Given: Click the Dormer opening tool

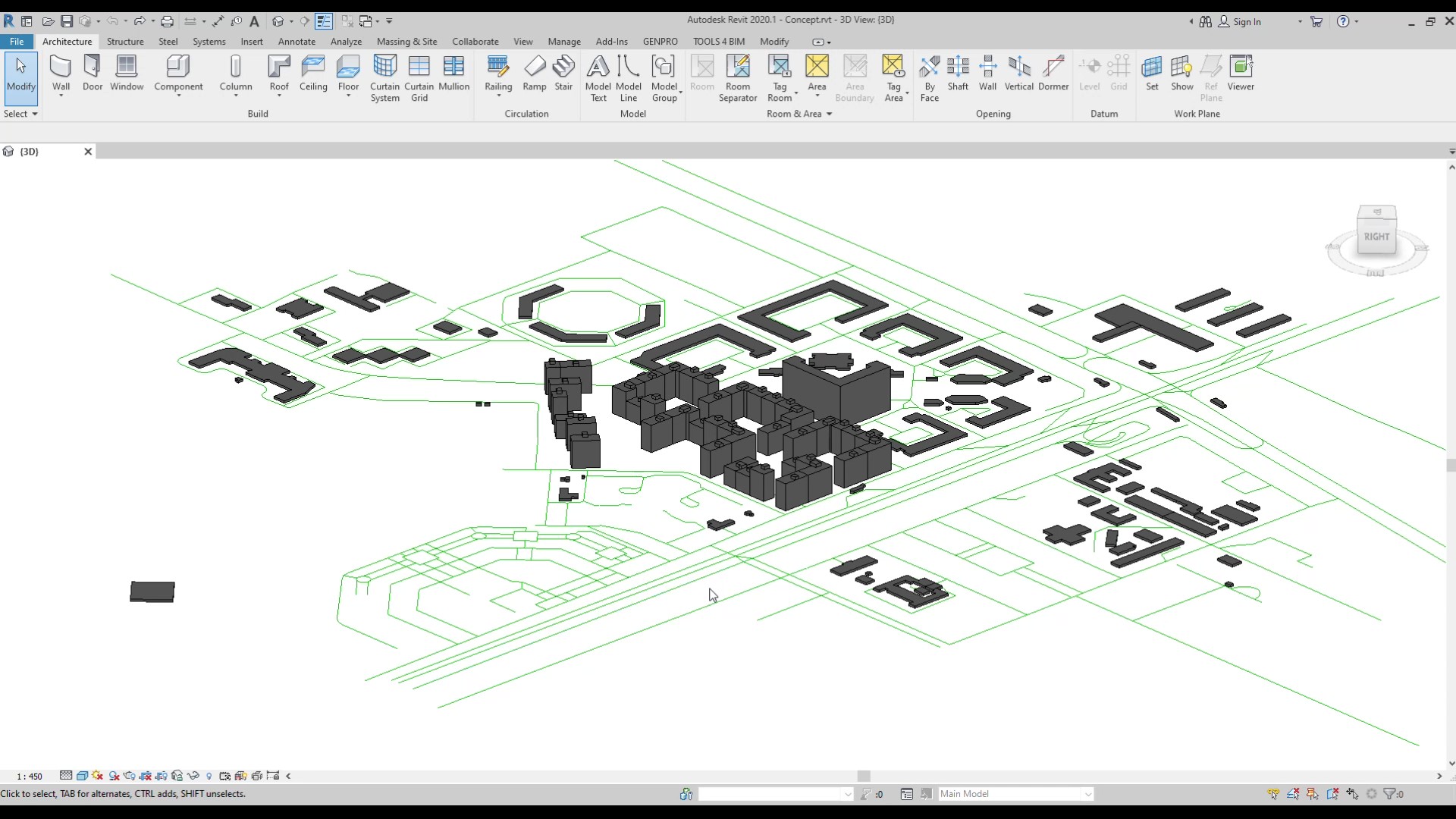Looking at the screenshot, I should pos(1053,74).
